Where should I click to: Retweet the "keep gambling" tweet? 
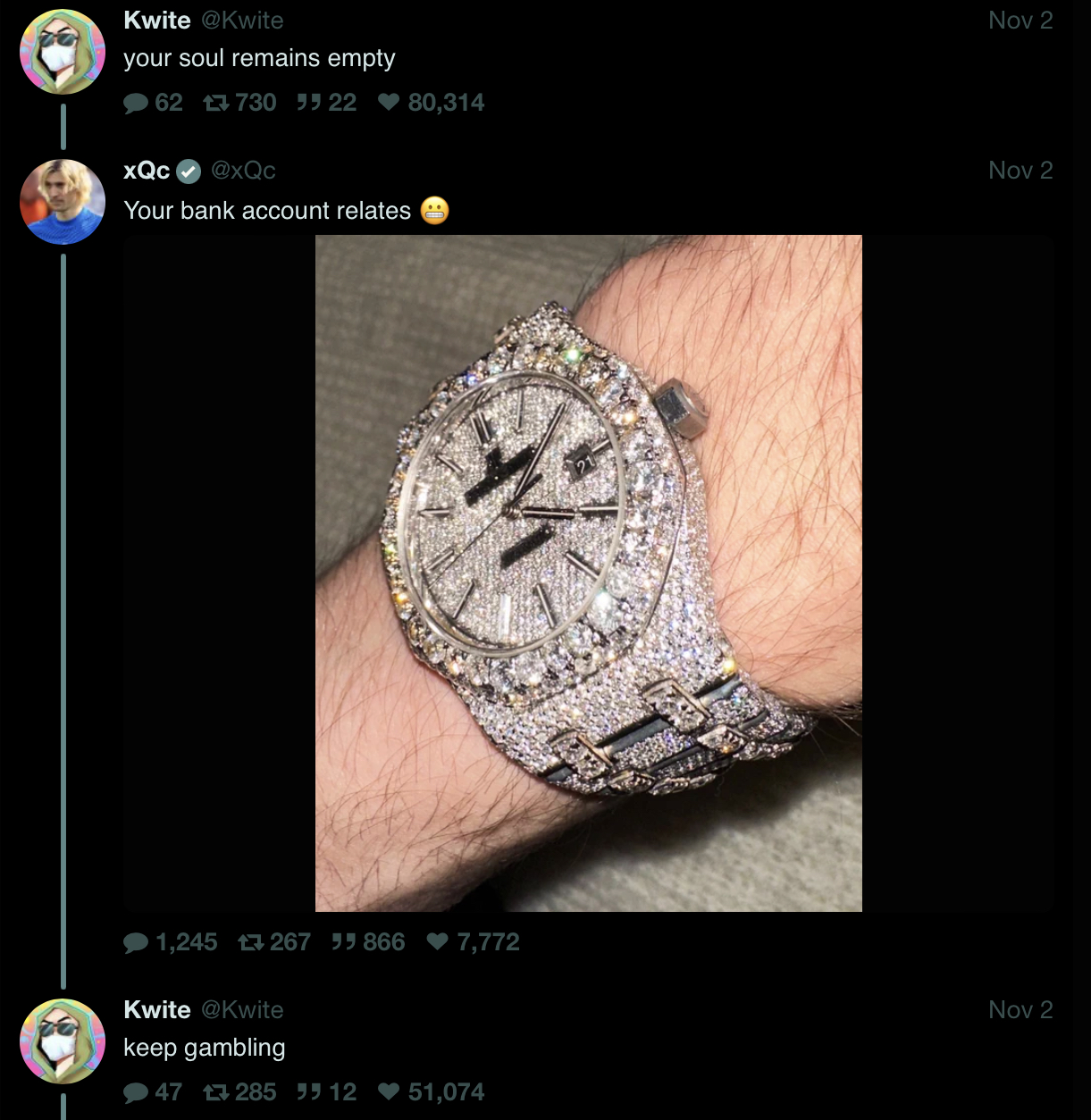click(x=215, y=1092)
